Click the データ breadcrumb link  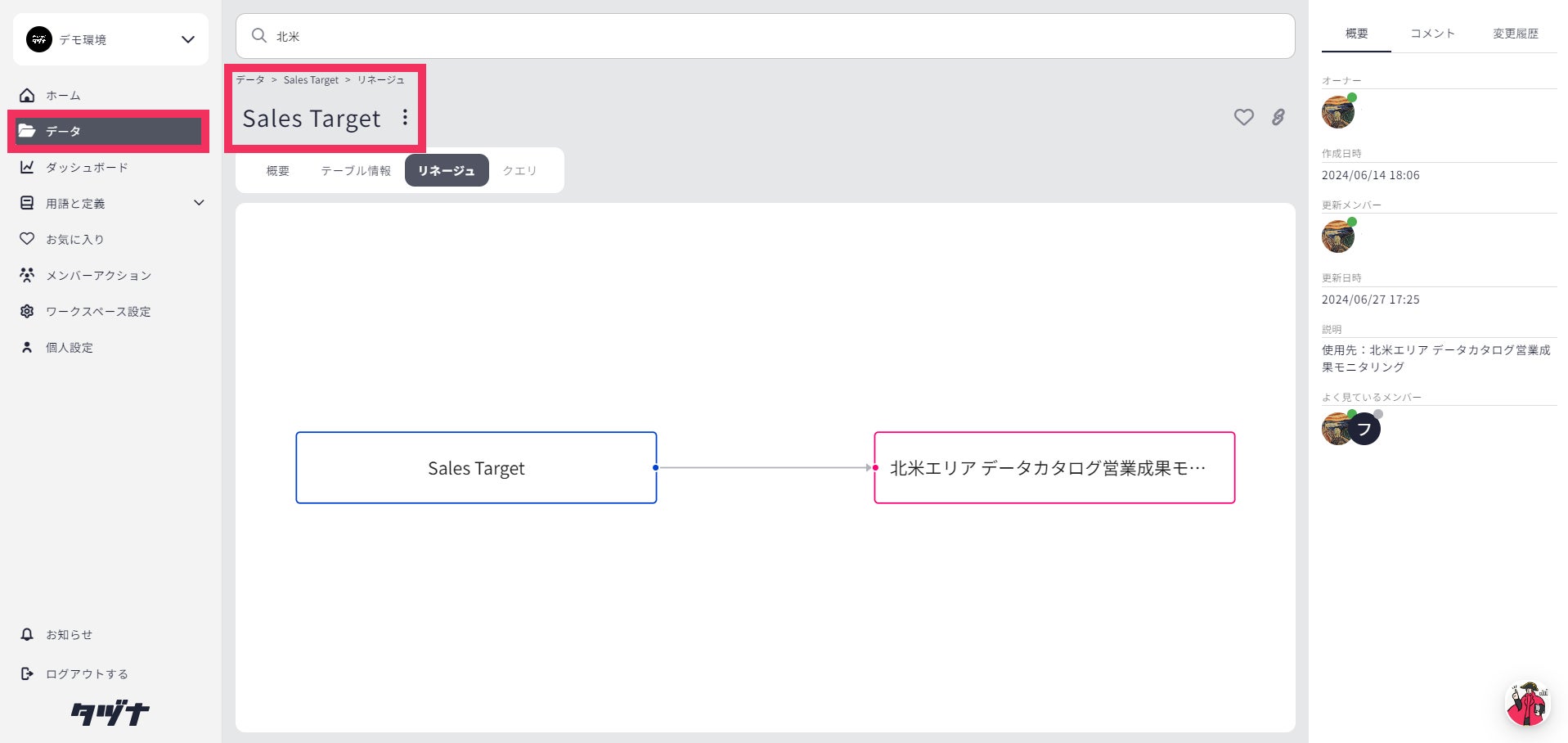point(250,80)
